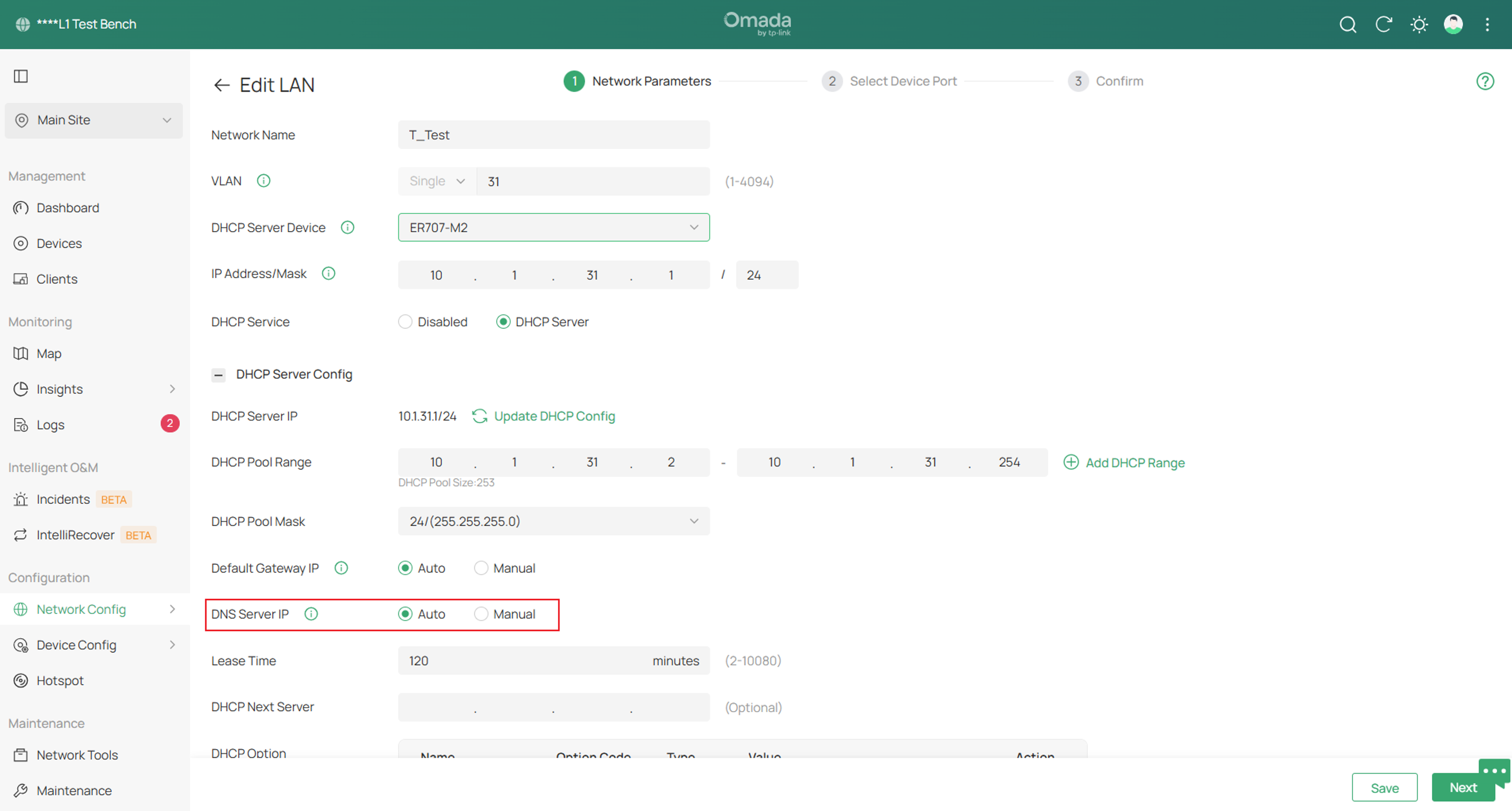Open Dashboard in the sidebar
1512x811 pixels.
click(67, 208)
